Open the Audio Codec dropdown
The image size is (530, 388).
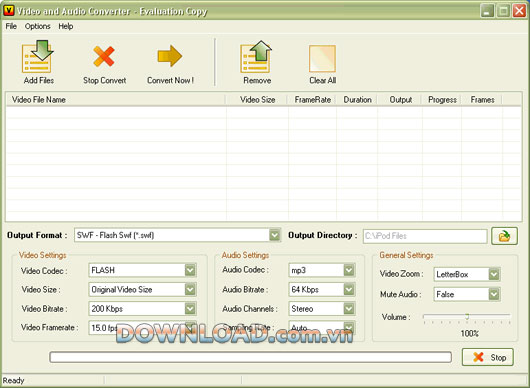click(349, 270)
